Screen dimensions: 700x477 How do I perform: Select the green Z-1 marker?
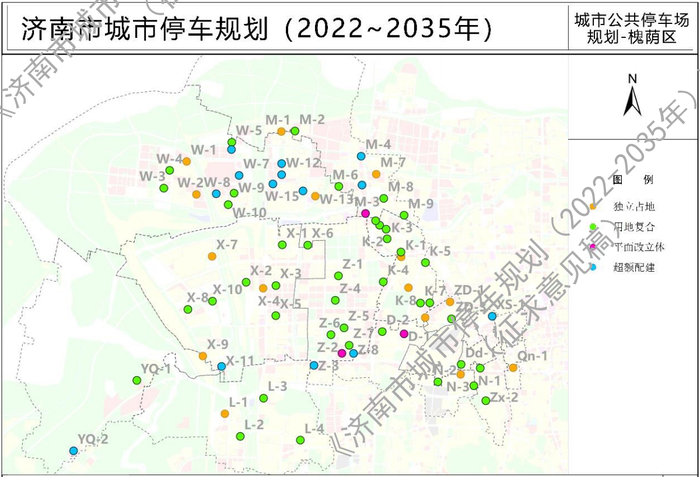338,276
